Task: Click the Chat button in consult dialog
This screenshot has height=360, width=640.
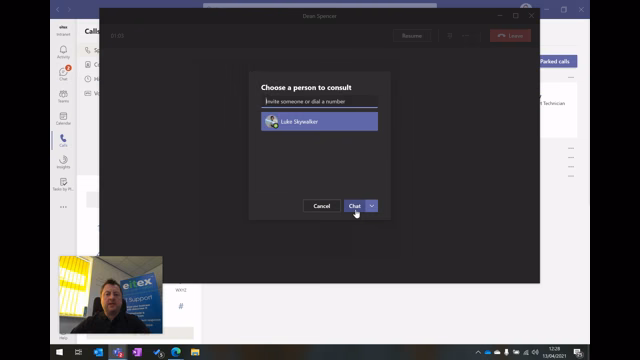Action: point(354,206)
